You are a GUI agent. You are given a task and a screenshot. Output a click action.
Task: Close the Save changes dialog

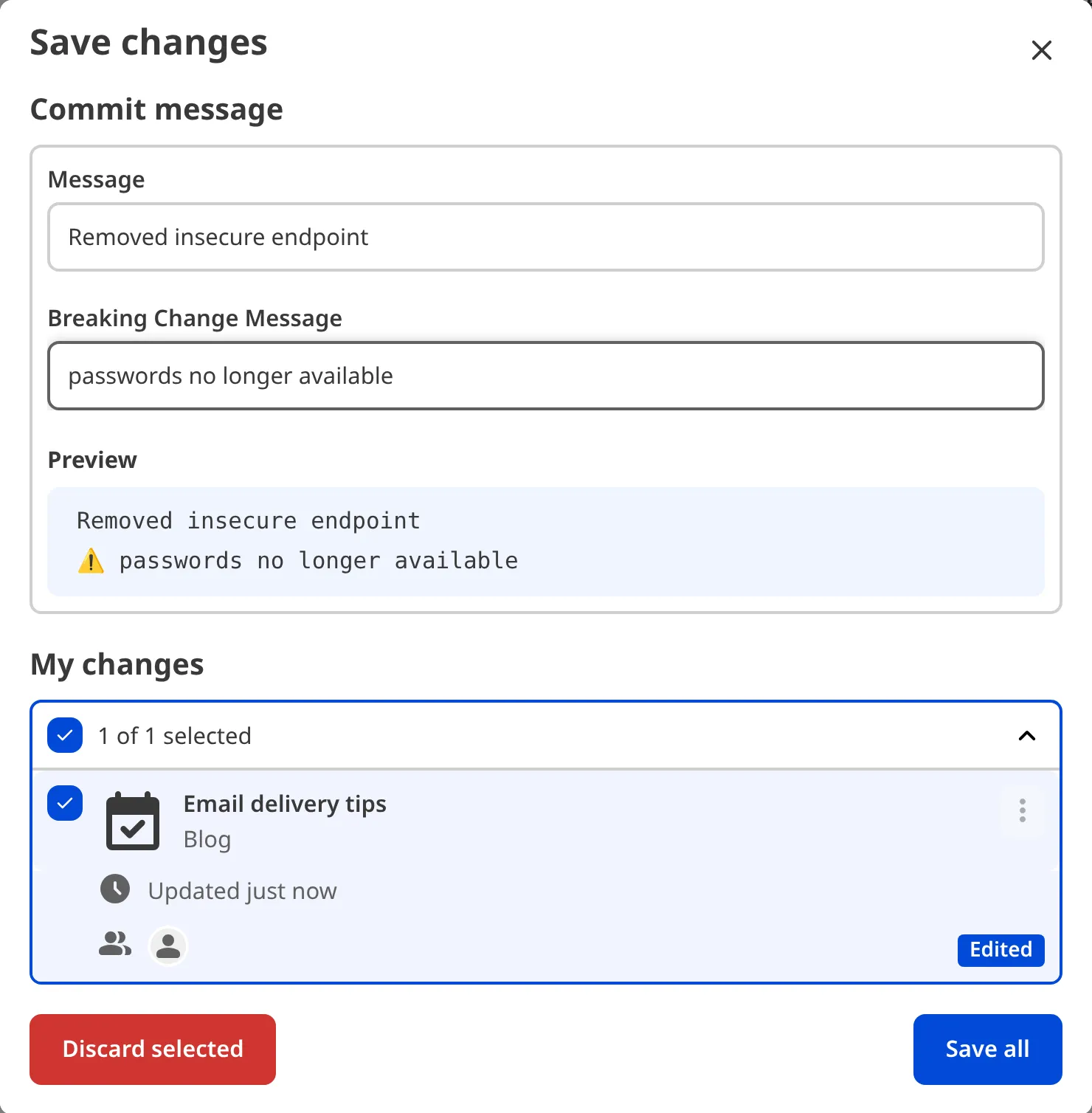click(1041, 50)
